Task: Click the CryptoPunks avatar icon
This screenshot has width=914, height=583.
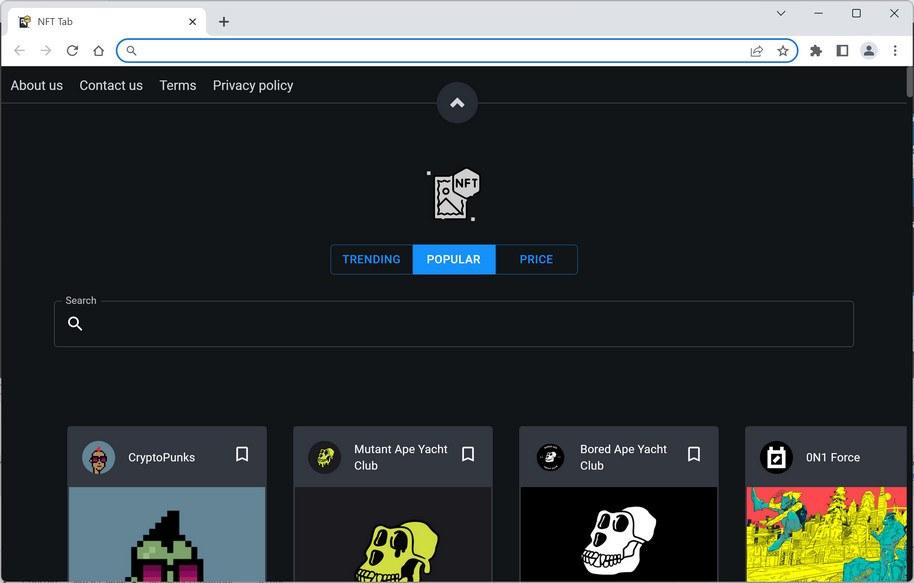Action: click(x=99, y=458)
